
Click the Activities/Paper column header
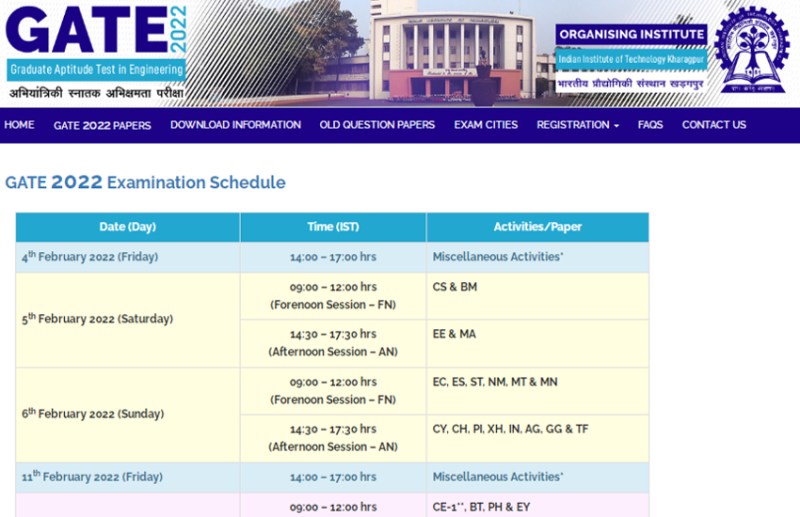(x=537, y=227)
